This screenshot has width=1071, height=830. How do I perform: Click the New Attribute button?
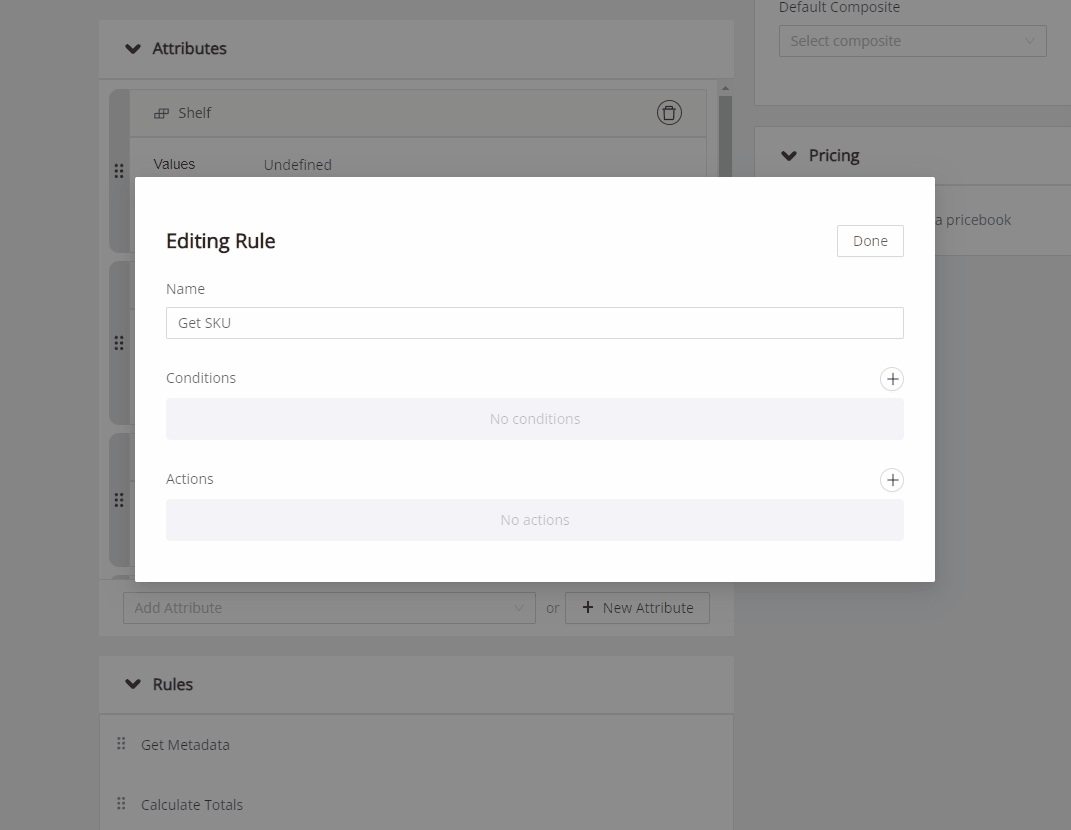[637, 608]
